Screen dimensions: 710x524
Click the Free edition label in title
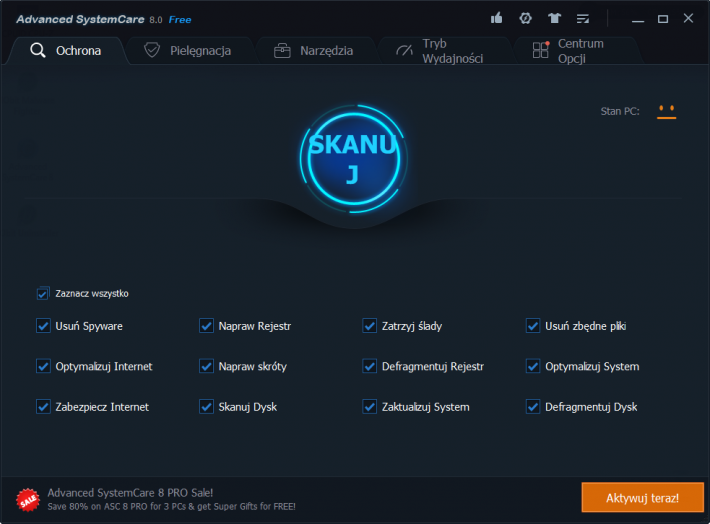tap(180, 19)
